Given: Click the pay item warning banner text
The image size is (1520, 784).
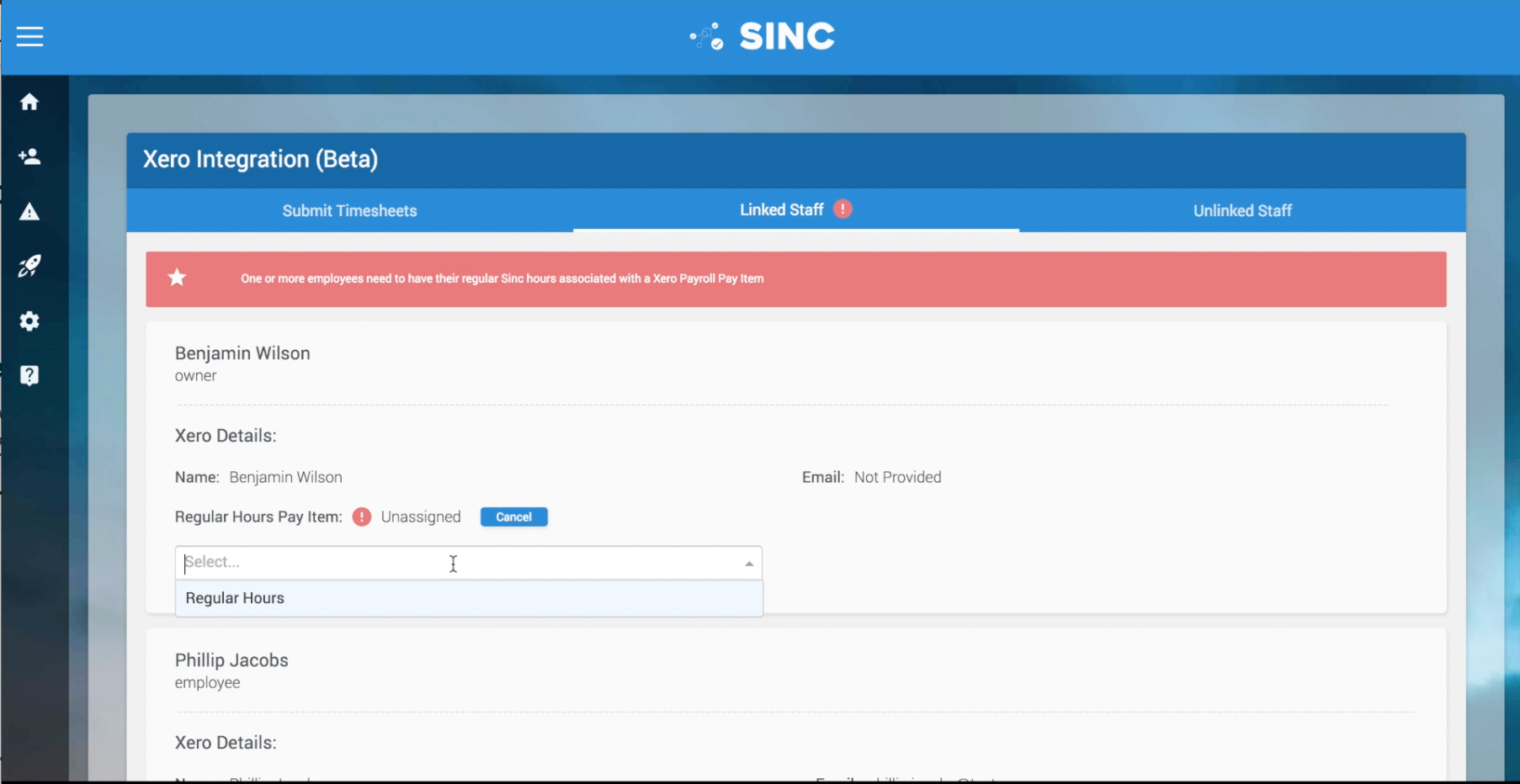Looking at the screenshot, I should point(502,278).
